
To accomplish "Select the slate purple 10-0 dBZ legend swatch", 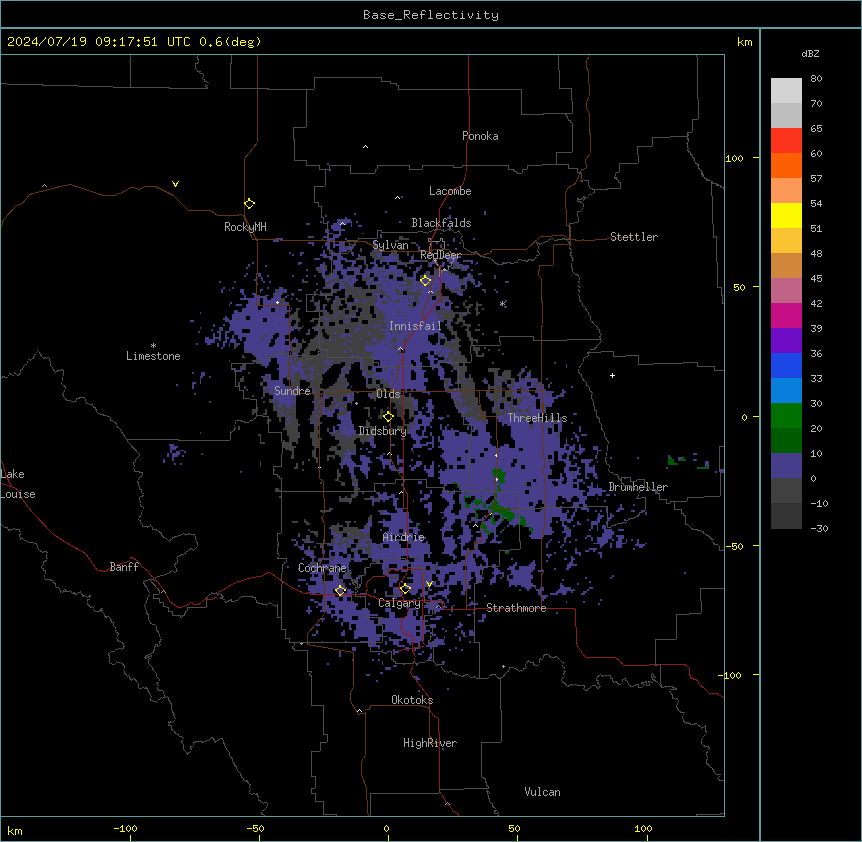I will click(786, 466).
